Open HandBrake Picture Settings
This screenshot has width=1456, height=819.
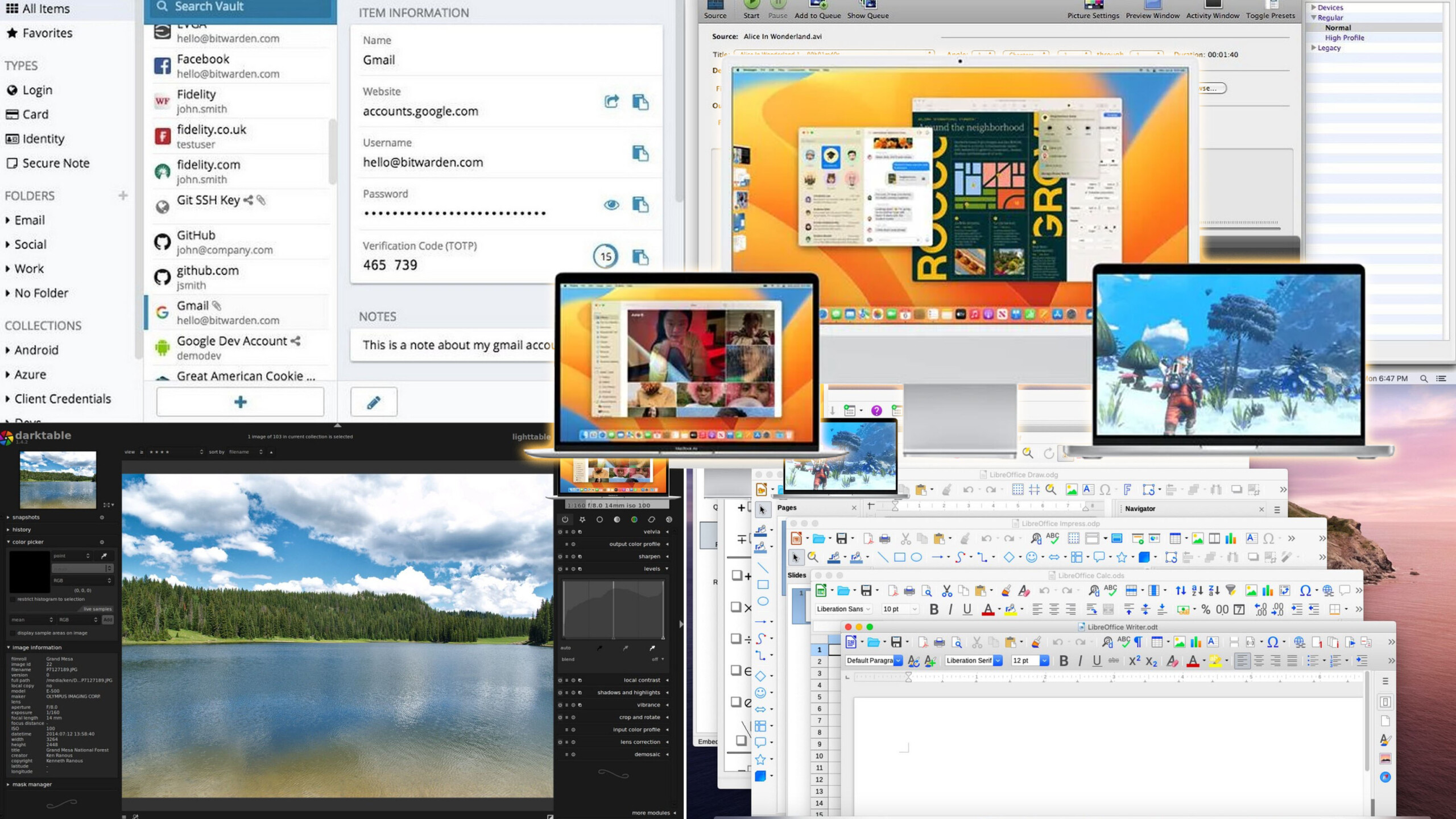click(x=1093, y=9)
